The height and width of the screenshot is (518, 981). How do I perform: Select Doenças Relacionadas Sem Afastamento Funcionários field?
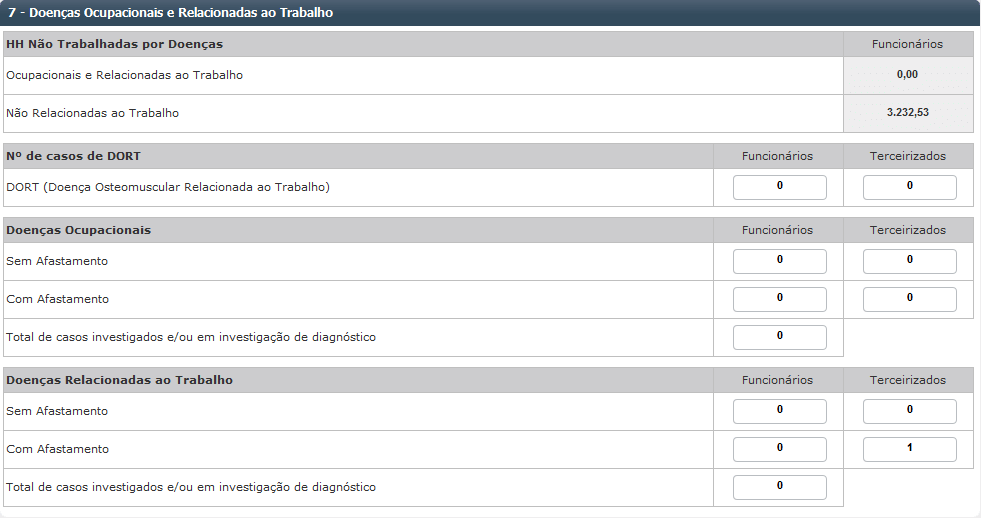779,411
